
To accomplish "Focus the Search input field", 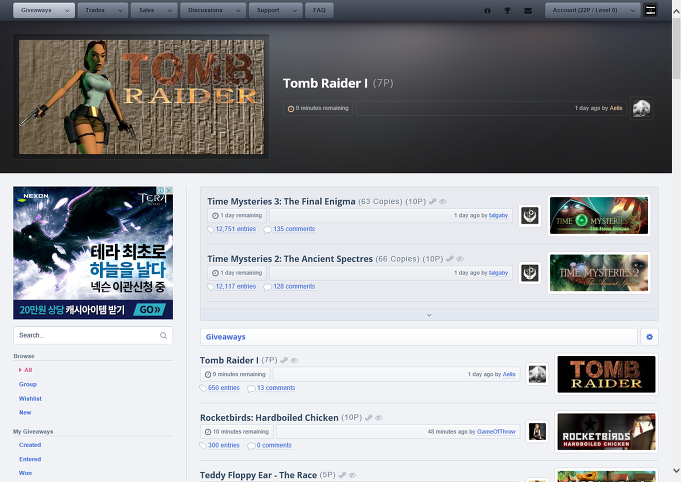I will click(93, 335).
